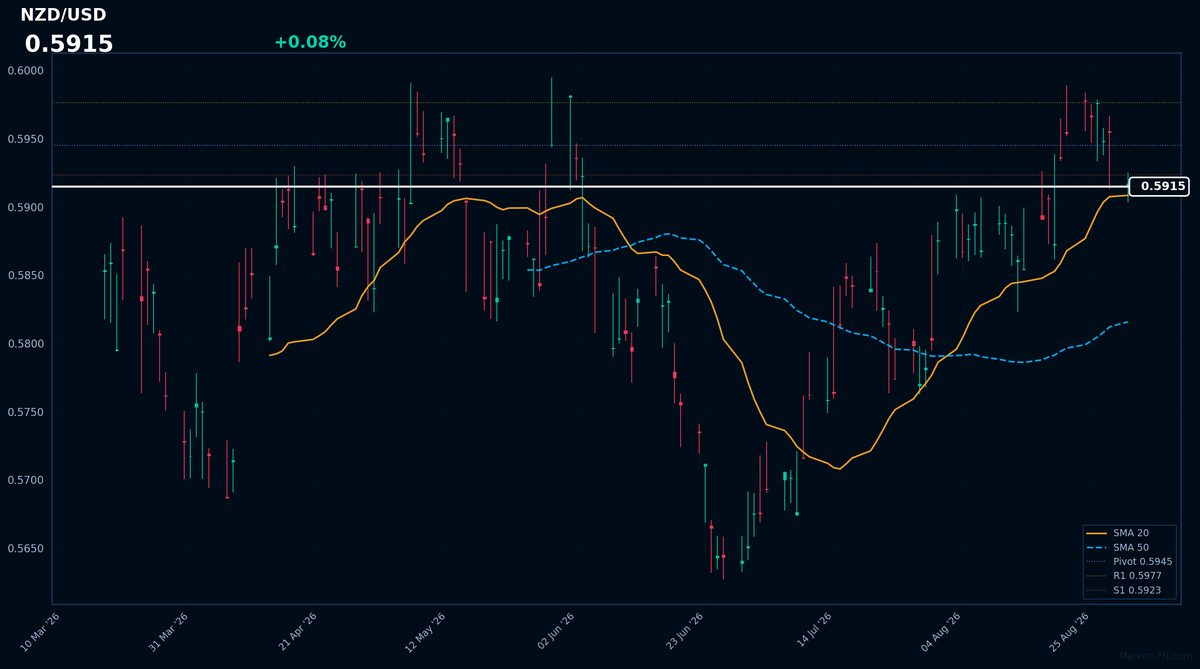Click the NZD/USD pair title
The width and height of the screenshot is (1200, 669).
[x=63, y=15]
